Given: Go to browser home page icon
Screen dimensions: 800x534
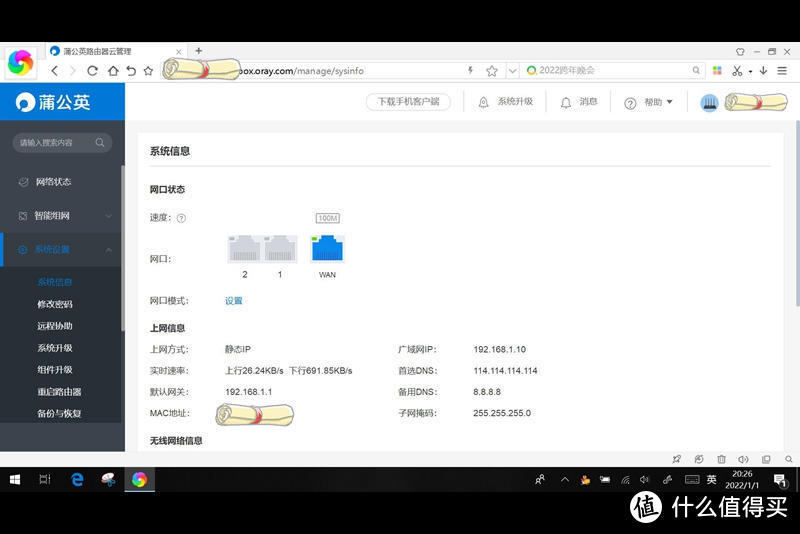Looking at the screenshot, I should (x=113, y=71).
